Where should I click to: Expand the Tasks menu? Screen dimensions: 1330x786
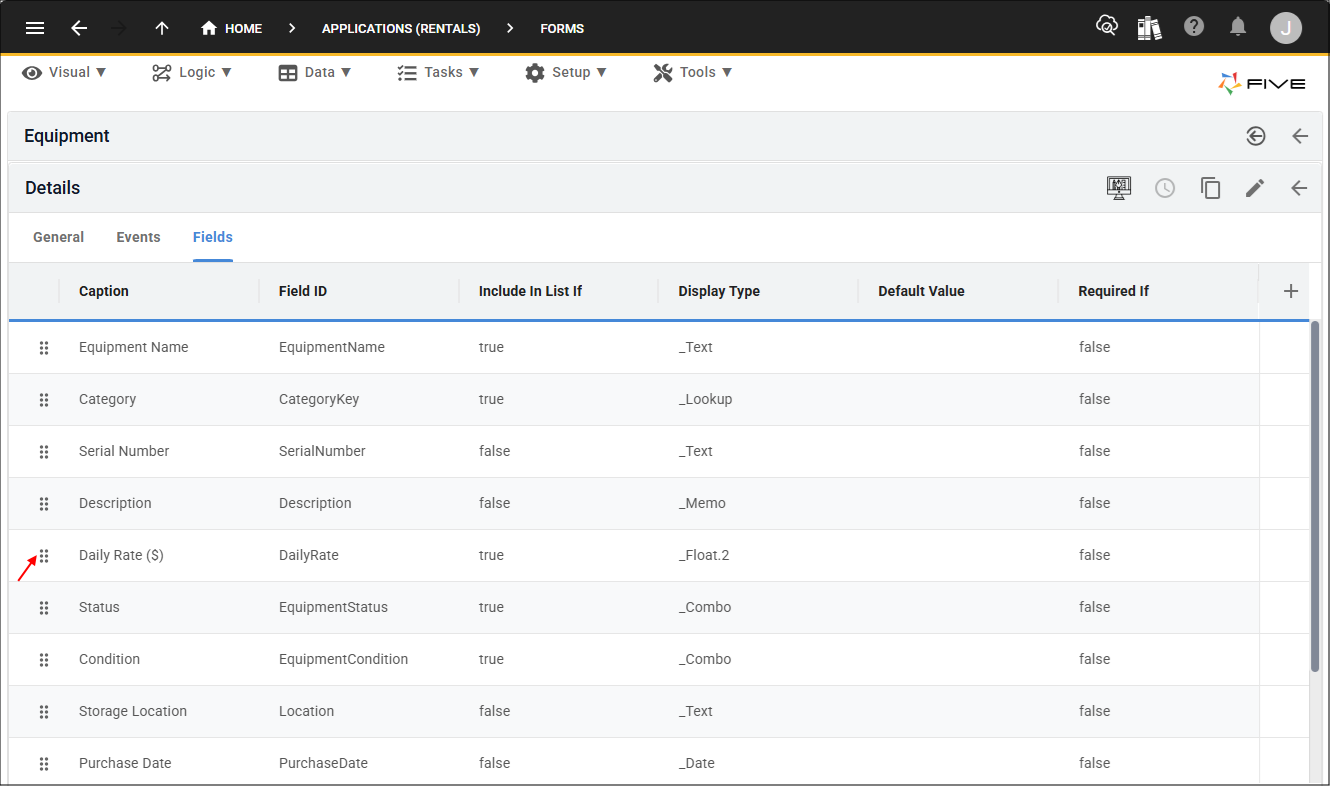pyautogui.click(x=438, y=72)
